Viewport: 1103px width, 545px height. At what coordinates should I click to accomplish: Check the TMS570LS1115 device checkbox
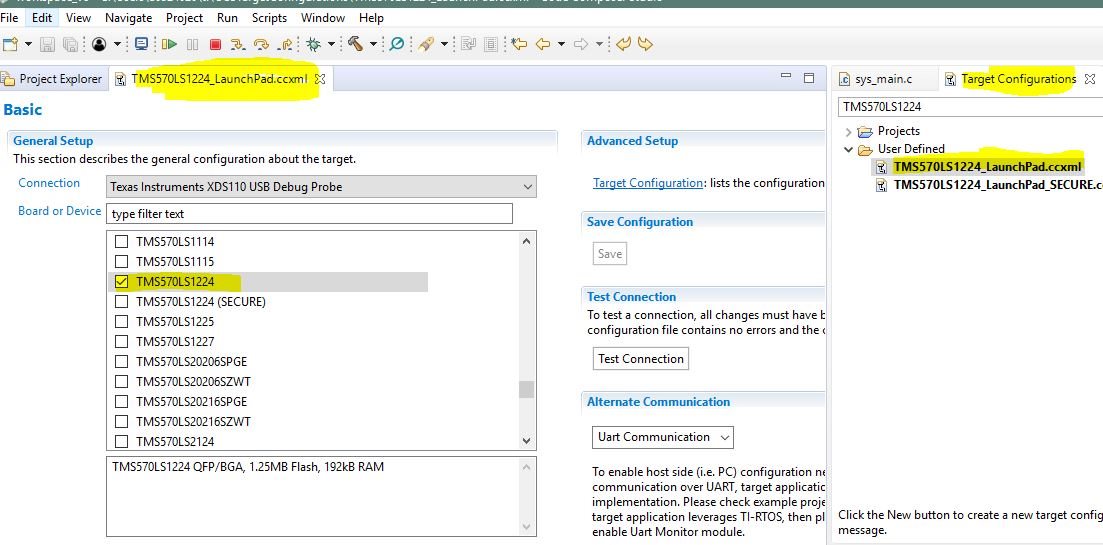tap(122, 262)
